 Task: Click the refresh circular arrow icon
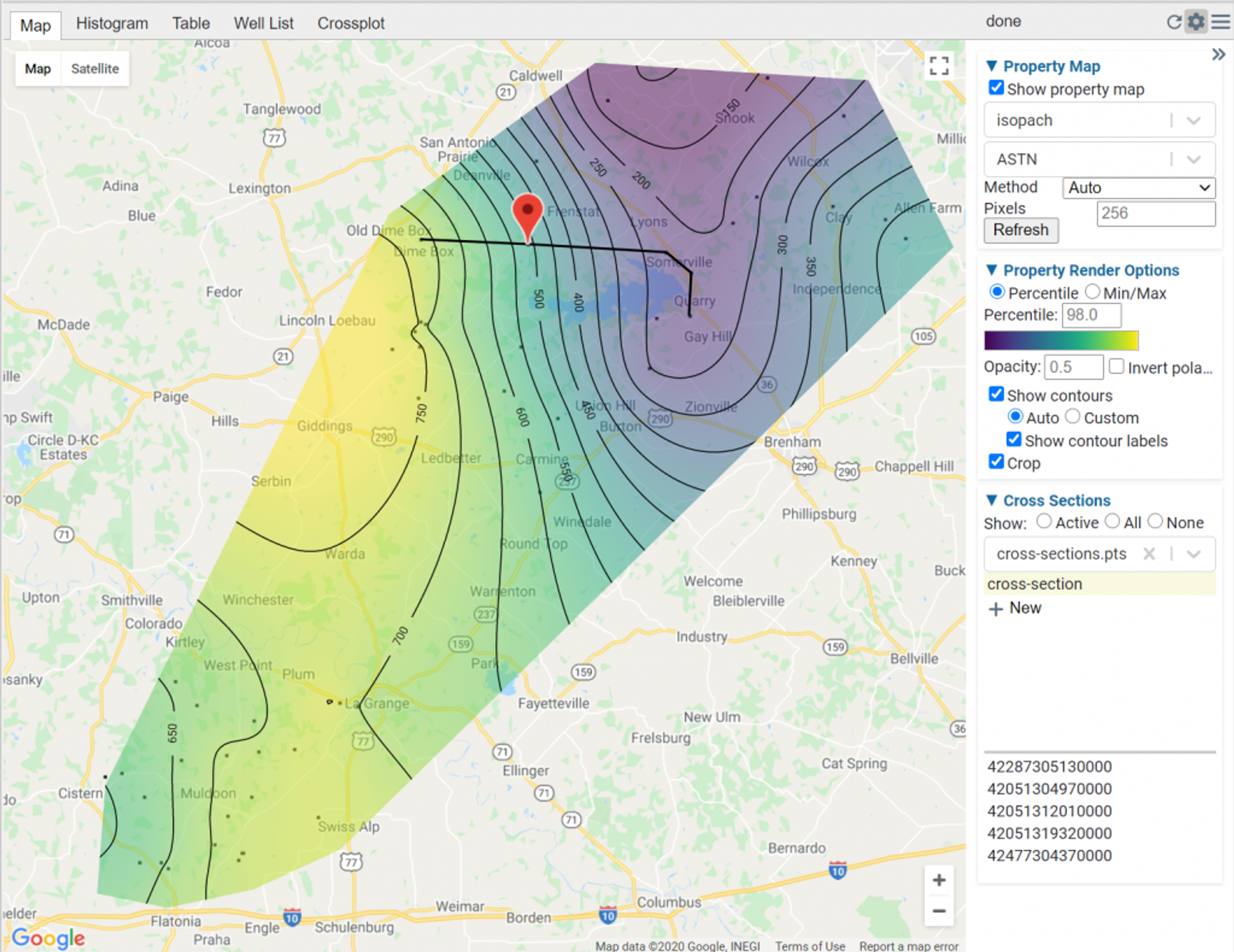pos(1173,22)
